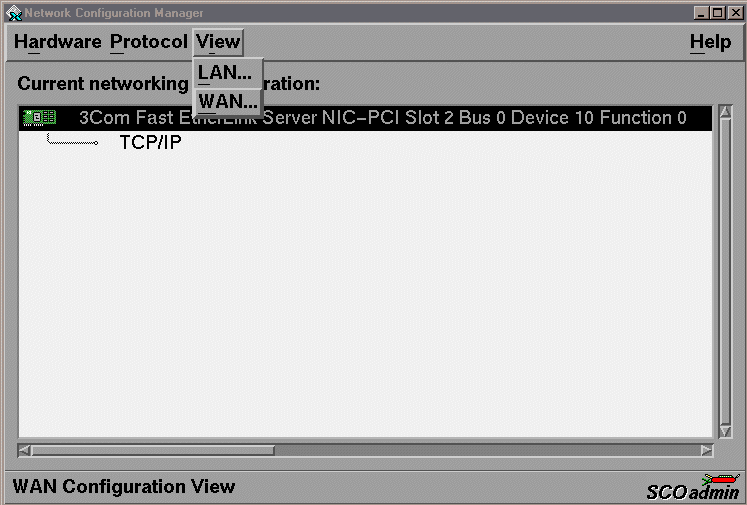Select the TCP/IP protocol entry

(151, 142)
